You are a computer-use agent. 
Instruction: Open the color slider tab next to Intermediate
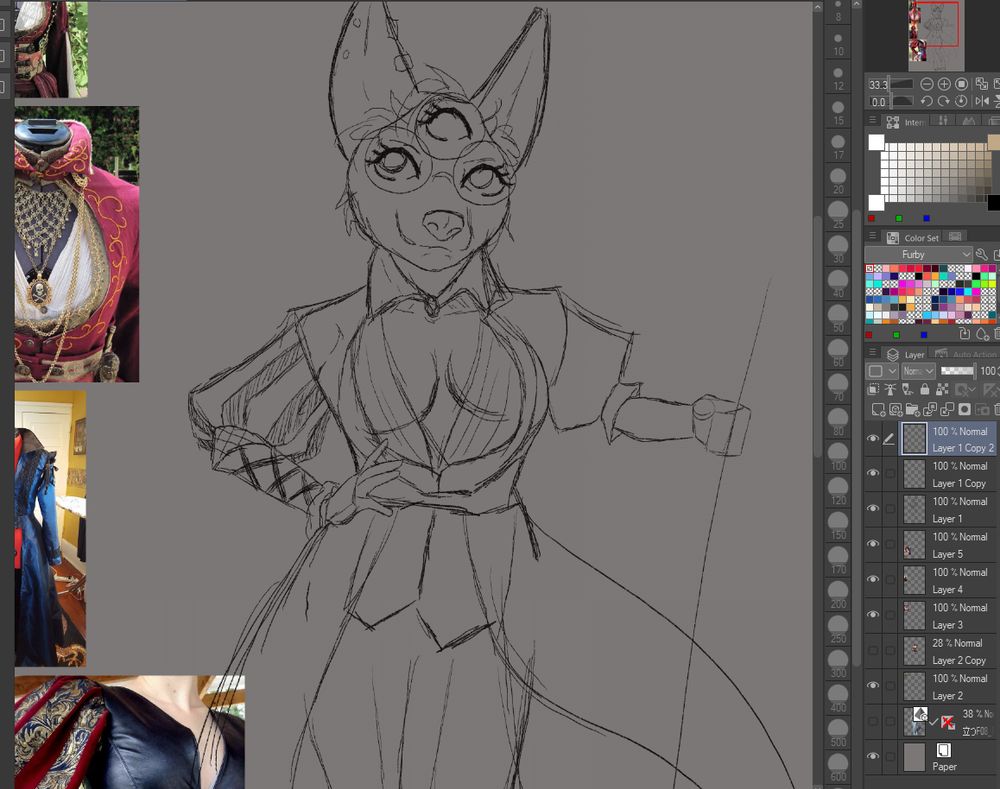point(943,121)
